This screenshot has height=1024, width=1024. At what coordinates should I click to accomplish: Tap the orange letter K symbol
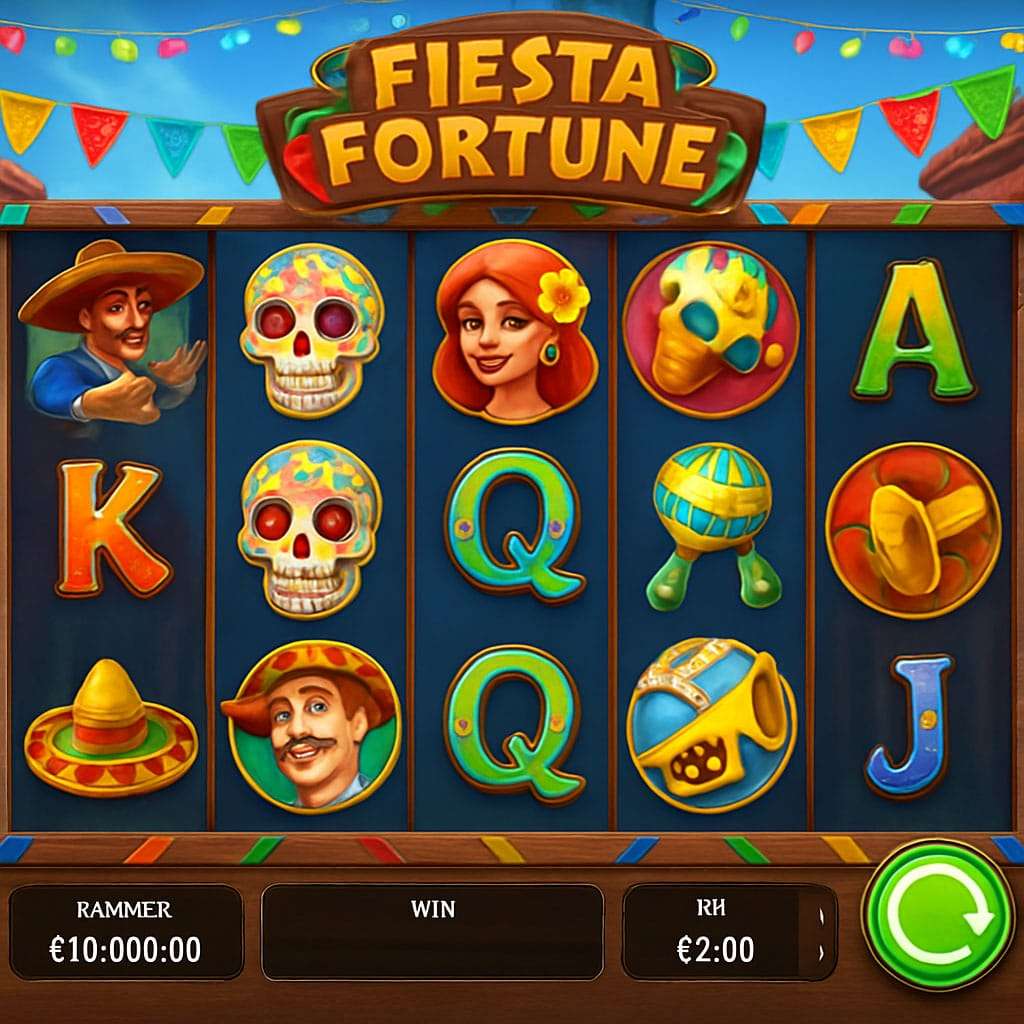(x=111, y=528)
